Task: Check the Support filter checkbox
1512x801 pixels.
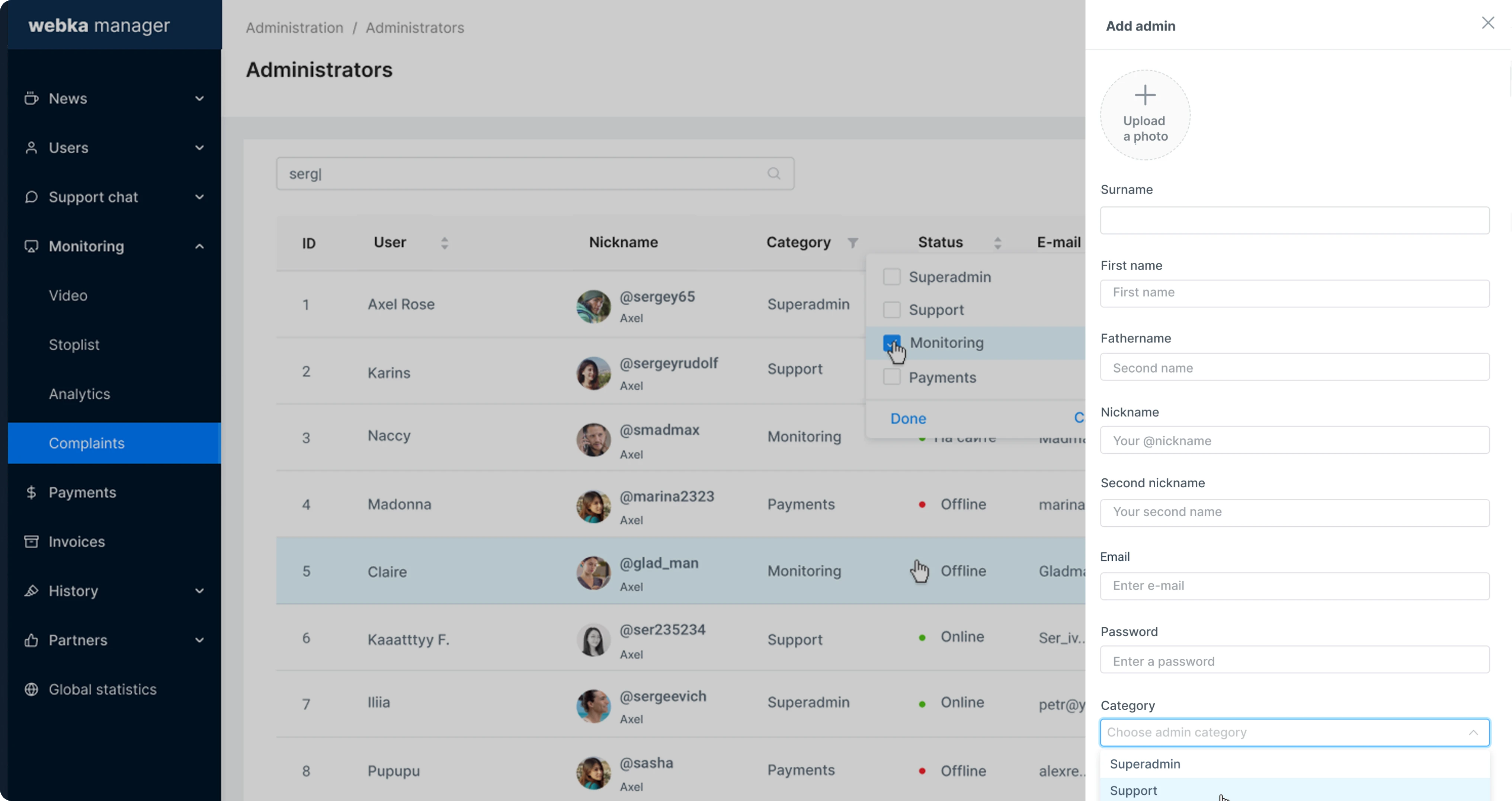Action: click(891, 309)
